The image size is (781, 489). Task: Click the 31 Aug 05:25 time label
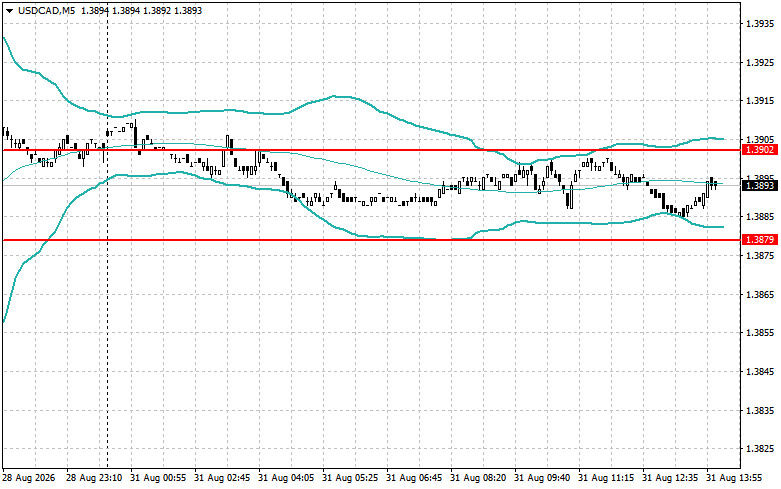coord(350,478)
